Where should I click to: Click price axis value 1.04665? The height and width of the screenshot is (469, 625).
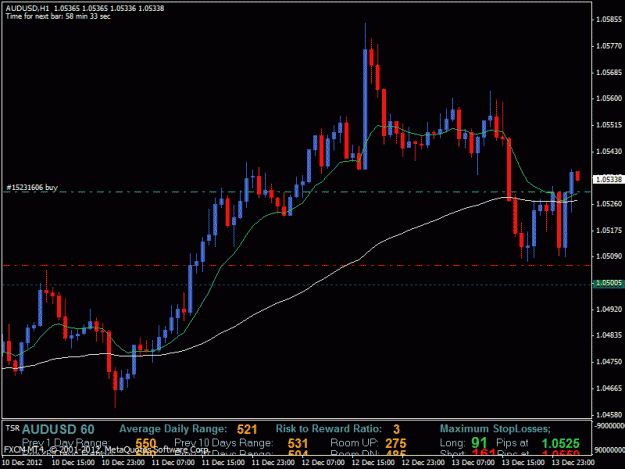point(609,388)
